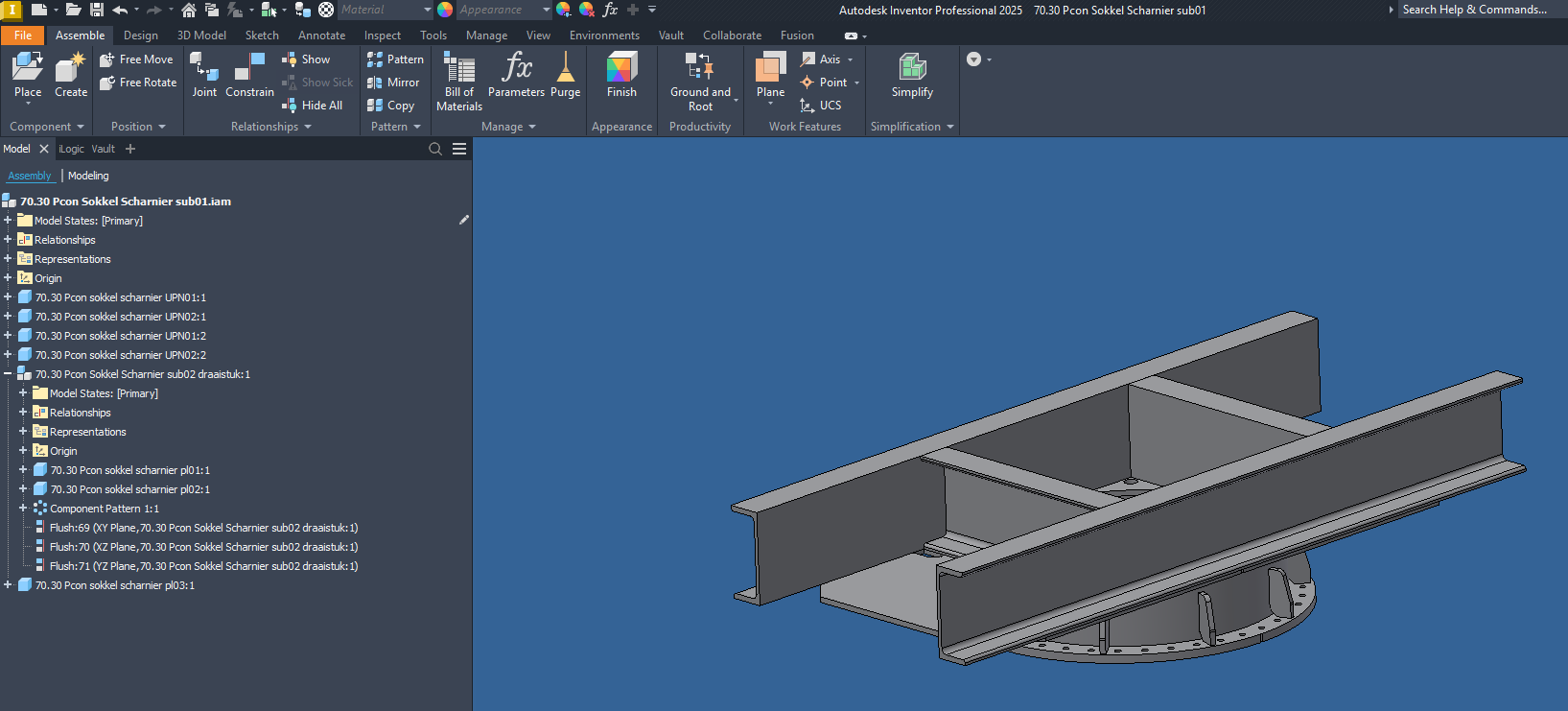Switch to Modeling view in browser
1568x711 pixels.
pos(88,176)
